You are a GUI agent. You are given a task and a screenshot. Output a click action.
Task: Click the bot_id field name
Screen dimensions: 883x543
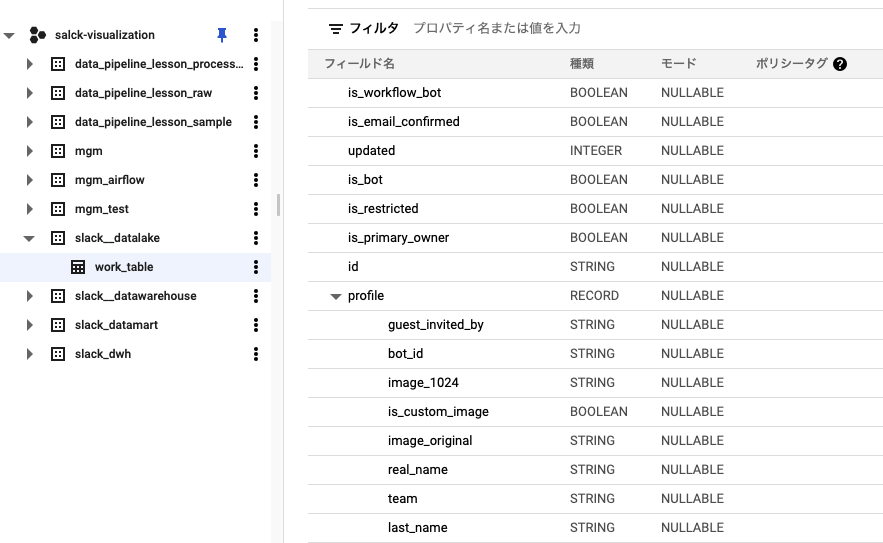click(x=405, y=354)
